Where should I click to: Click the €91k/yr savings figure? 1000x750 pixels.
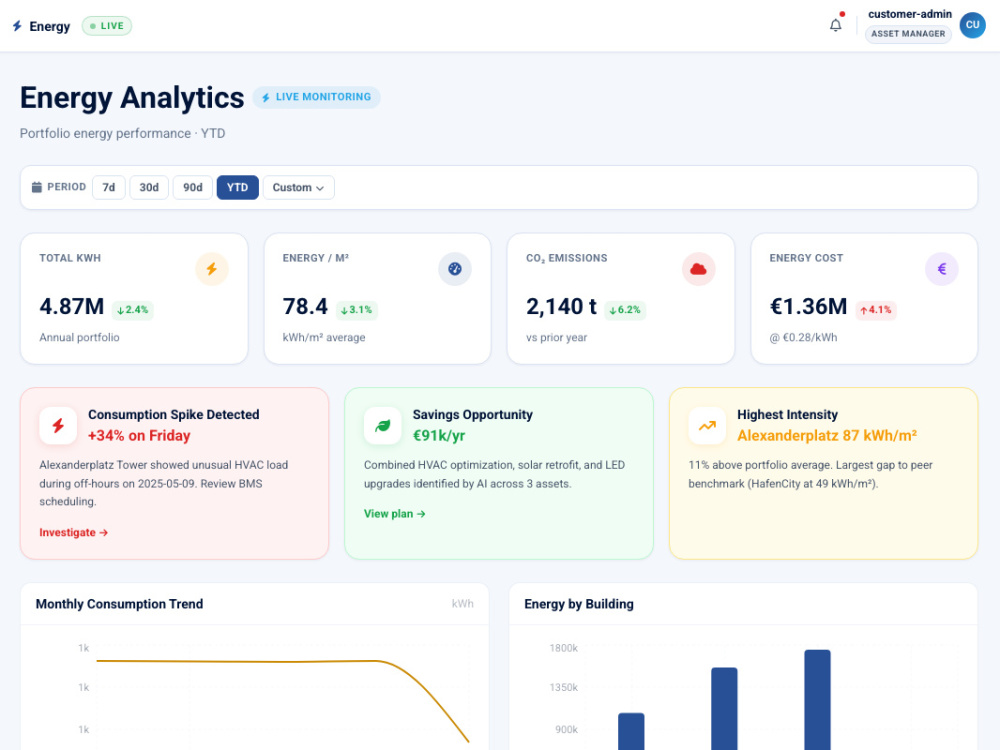(x=439, y=436)
